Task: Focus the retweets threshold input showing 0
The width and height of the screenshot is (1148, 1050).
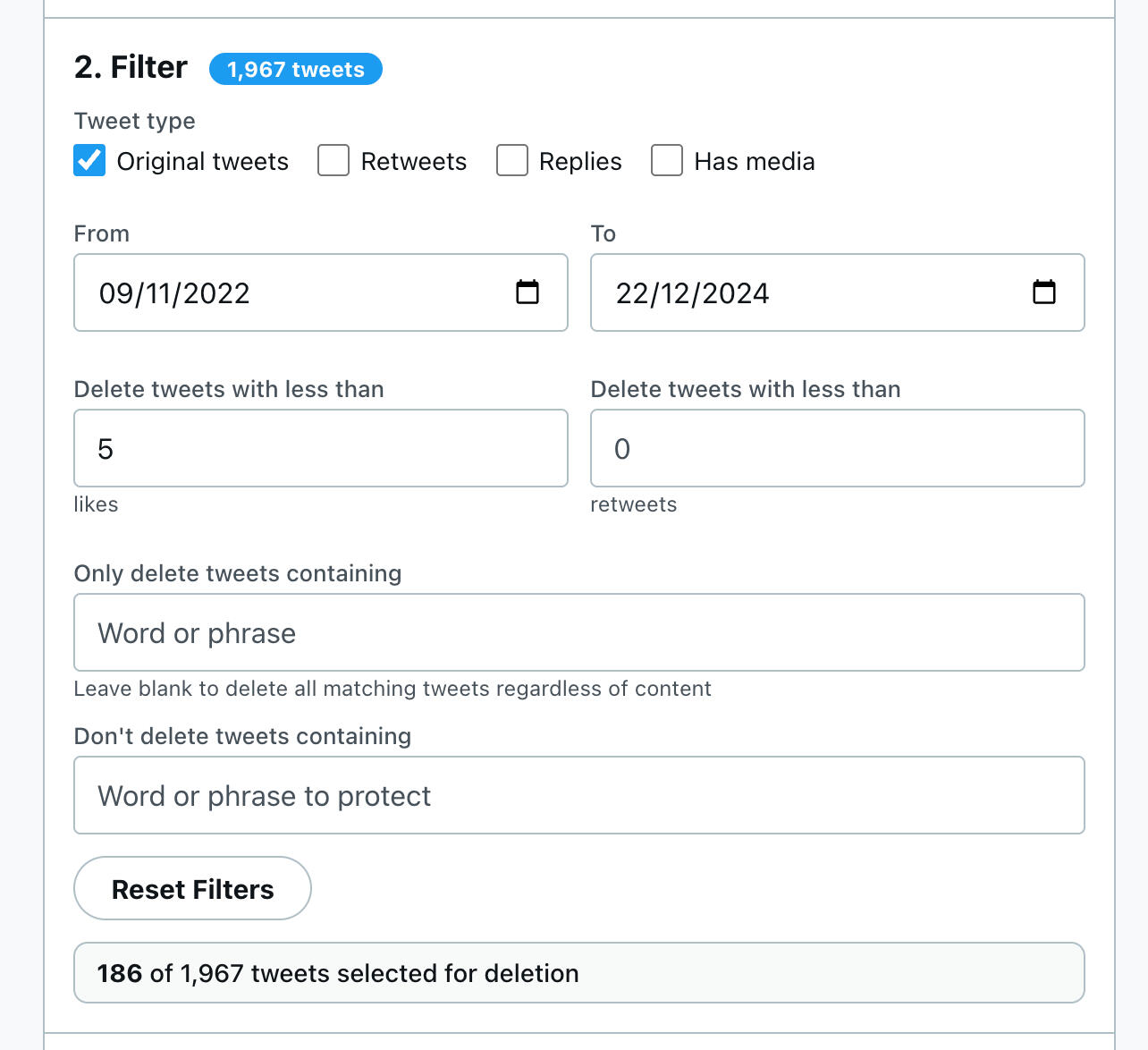Action: click(837, 449)
